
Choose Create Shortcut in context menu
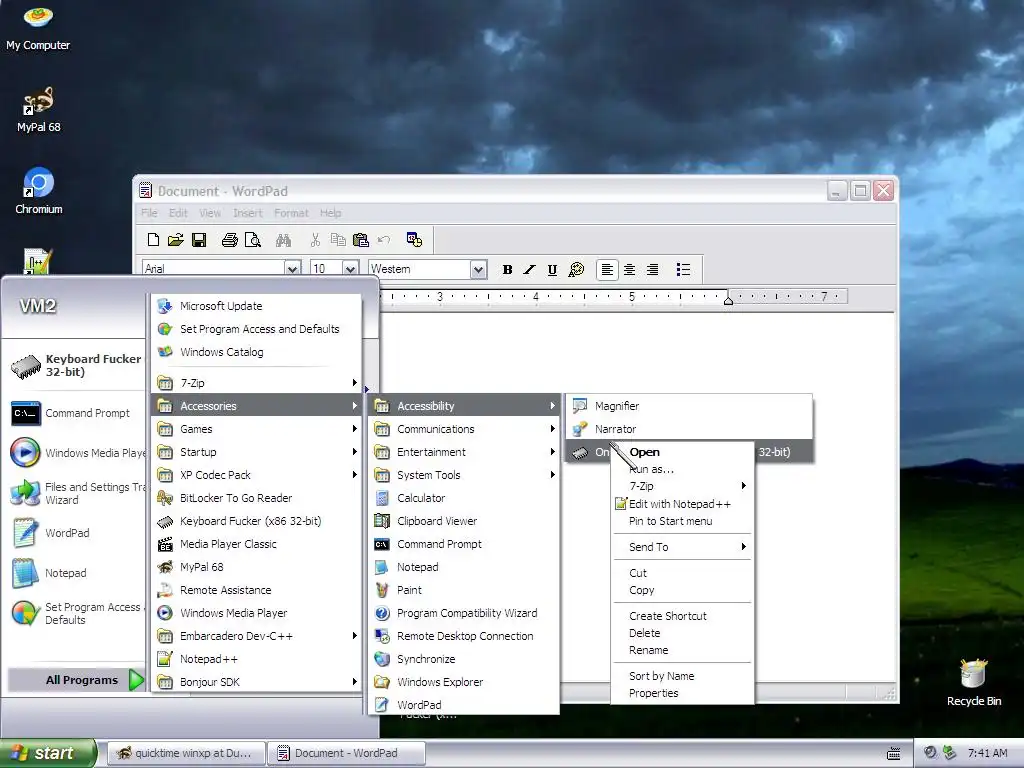tap(682, 616)
